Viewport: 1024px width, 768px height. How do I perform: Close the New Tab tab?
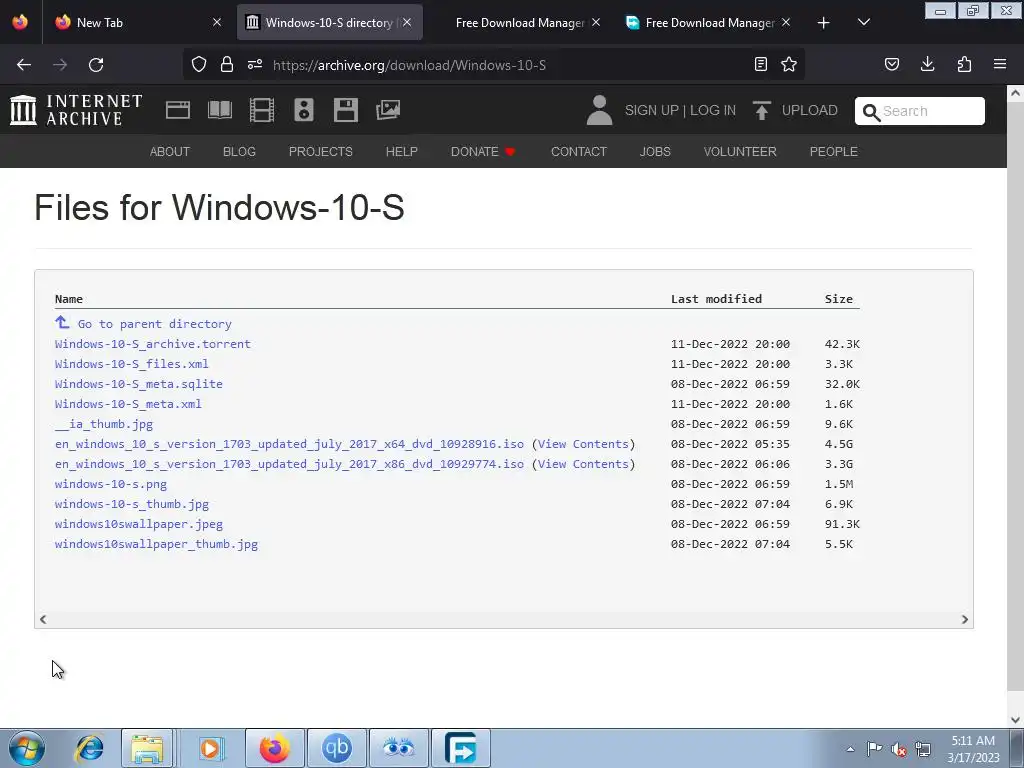click(217, 22)
